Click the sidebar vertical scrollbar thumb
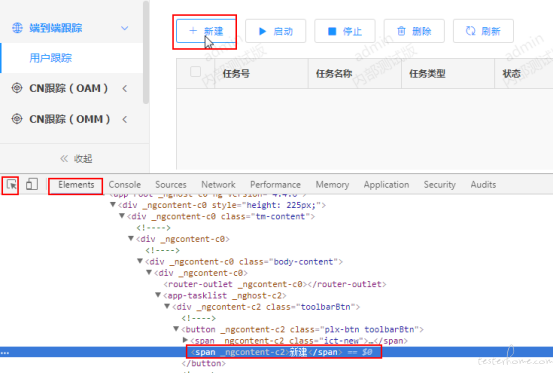This screenshot has height=373, width=554. click(146, 53)
